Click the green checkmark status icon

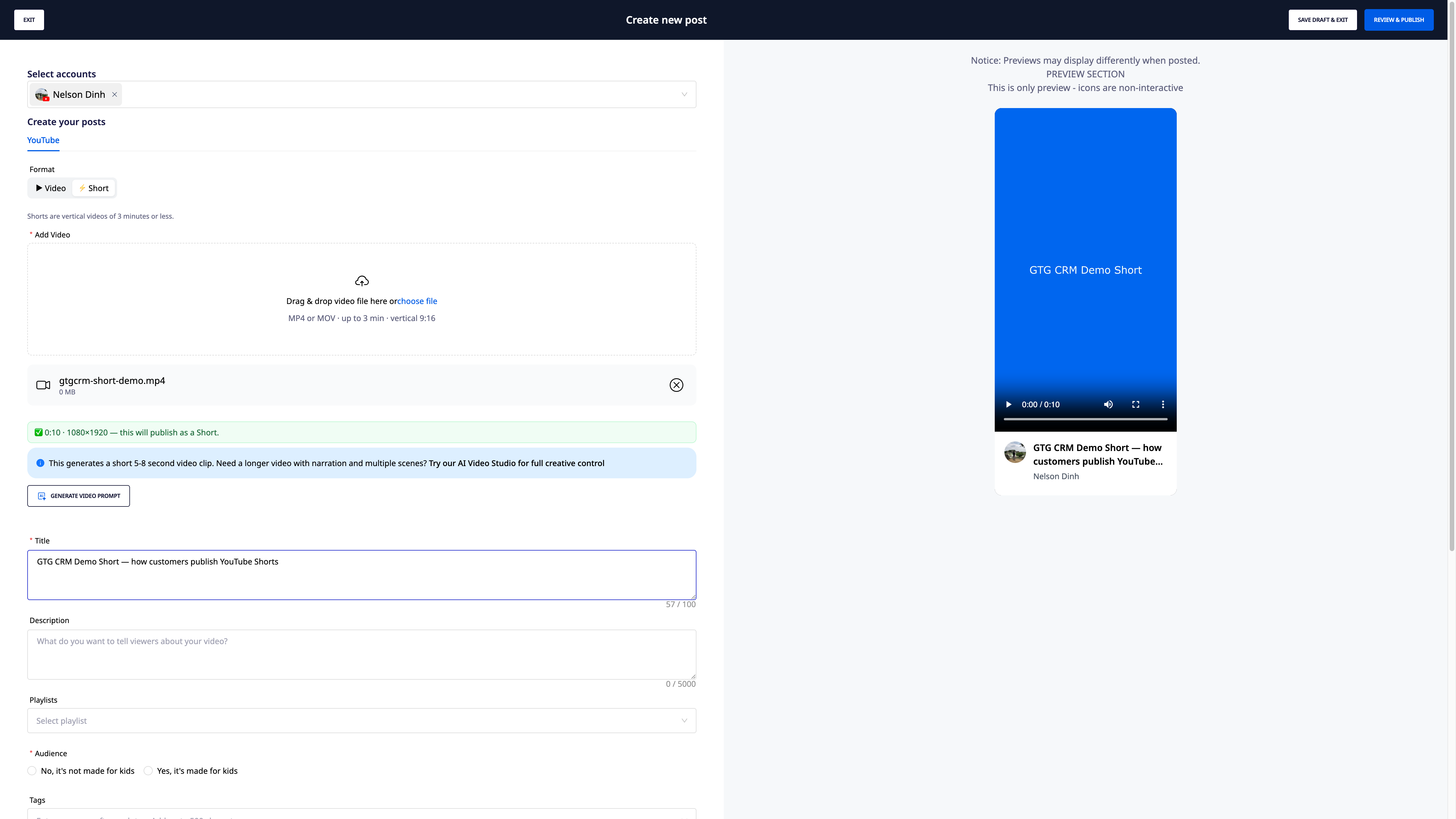[38, 432]
